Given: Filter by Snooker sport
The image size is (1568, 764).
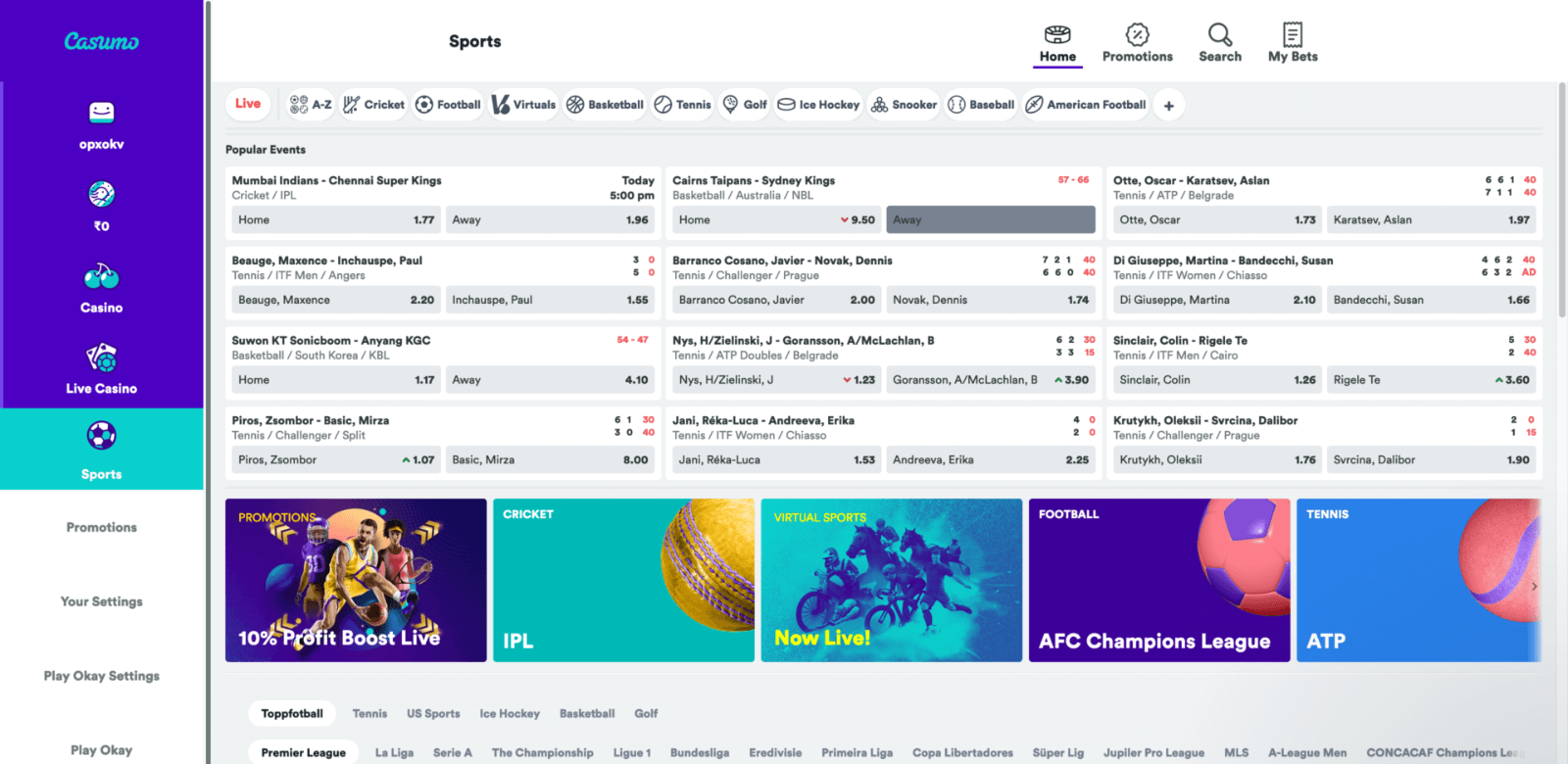Looking at the screenshot, I should 904,105.
